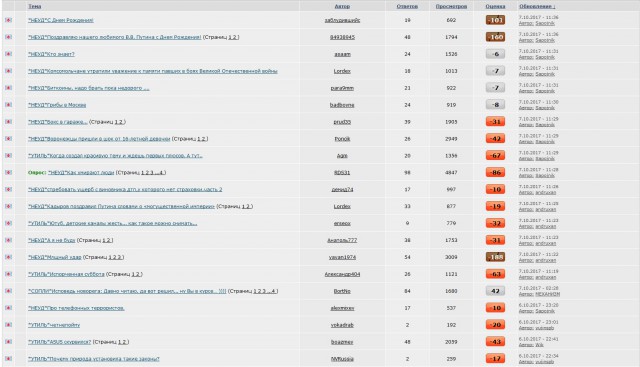Click status icon of 'Испорченная суббота' thread
This screenshot has width=640, height=367.
coord(8,274)
